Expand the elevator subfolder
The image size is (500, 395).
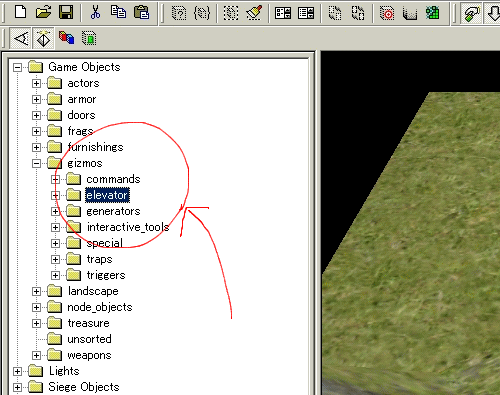tap(55, 195)
